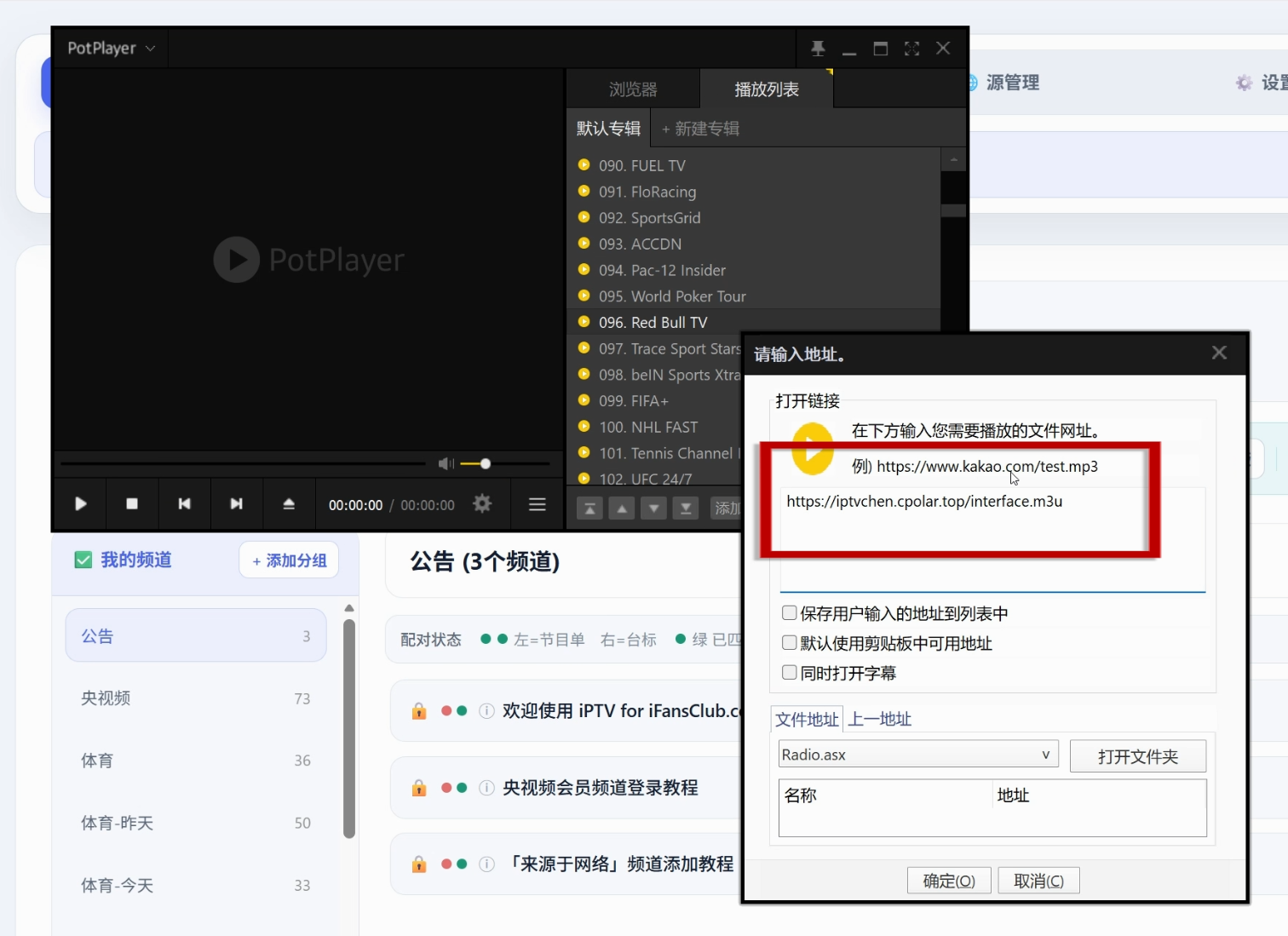
Task: Select the 默认专辑 album tab
Action: click(x=608, y=129)
